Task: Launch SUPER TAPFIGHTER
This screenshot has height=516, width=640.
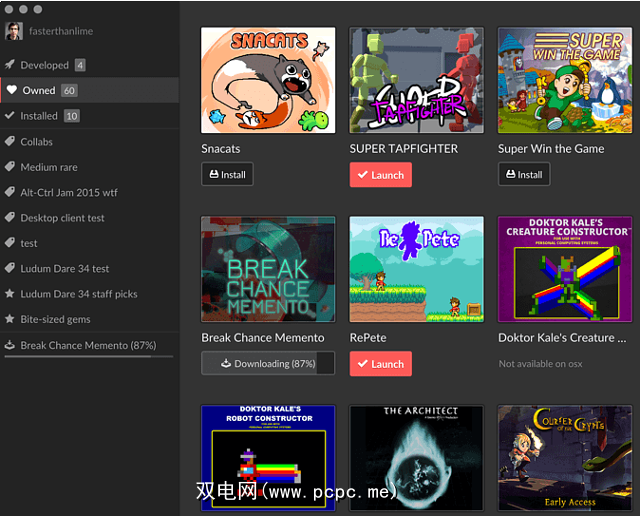Action: 380,175
